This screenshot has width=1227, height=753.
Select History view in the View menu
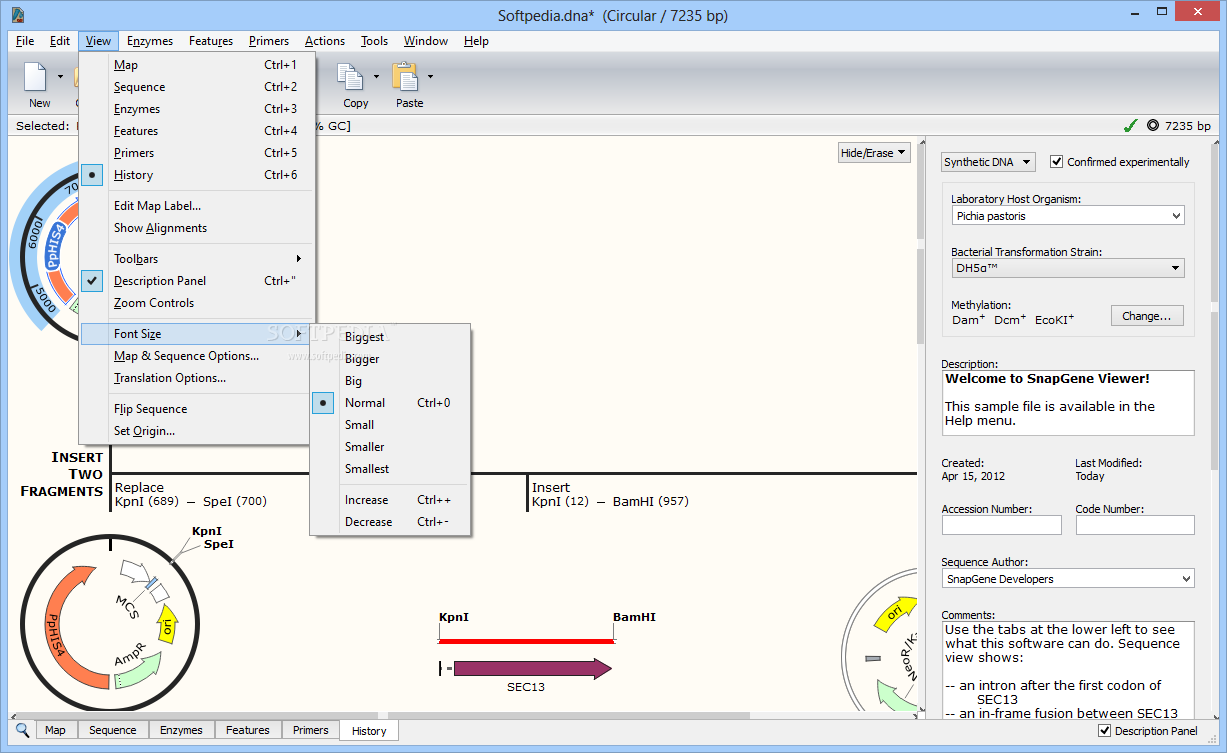coord(198,175)
